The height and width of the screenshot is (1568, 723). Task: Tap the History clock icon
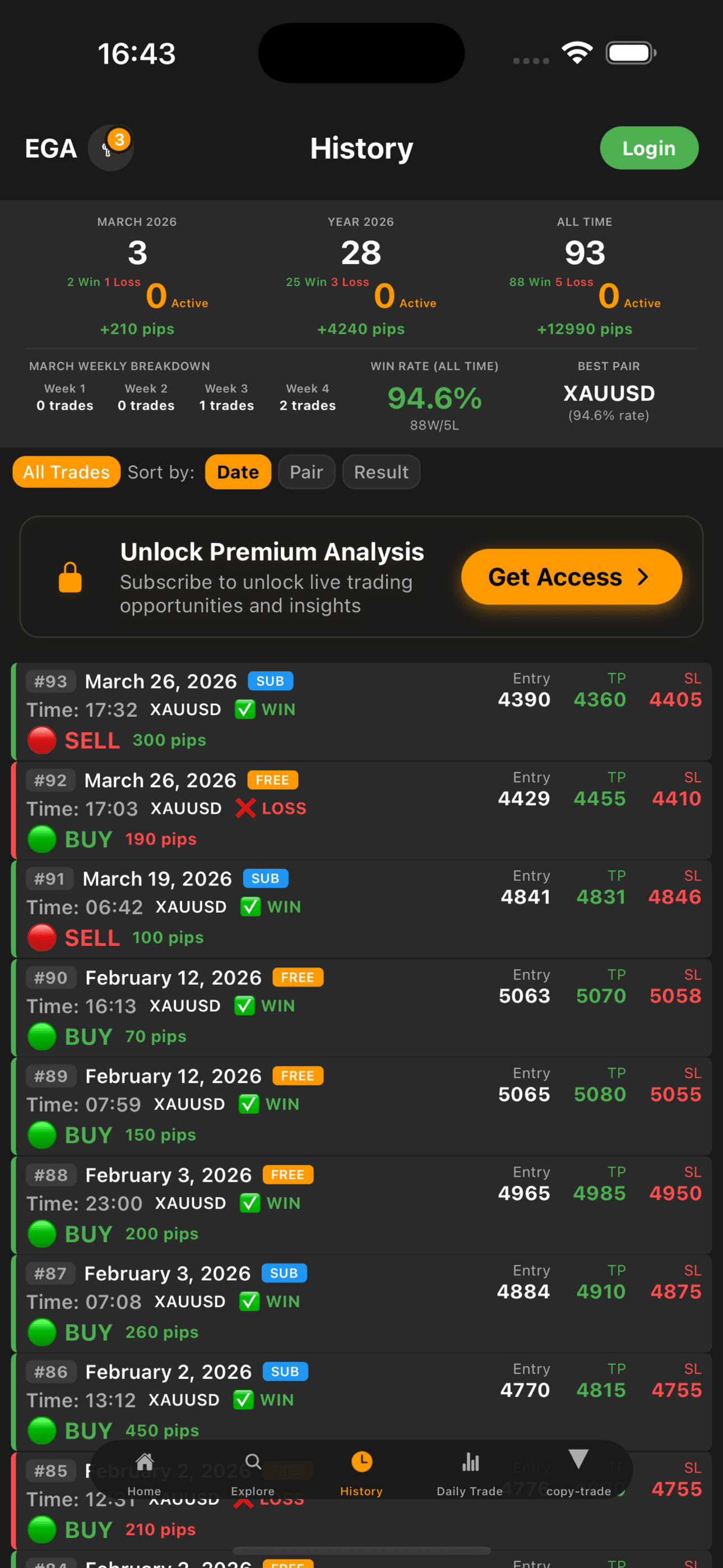pos(361,1461)
